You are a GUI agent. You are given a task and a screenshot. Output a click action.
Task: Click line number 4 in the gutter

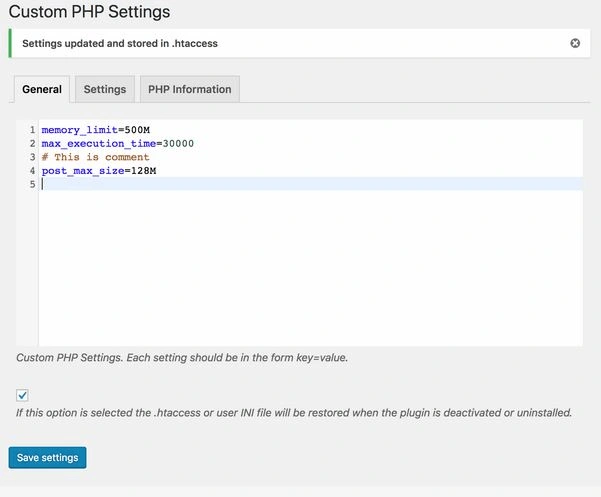tap(32, 171)
